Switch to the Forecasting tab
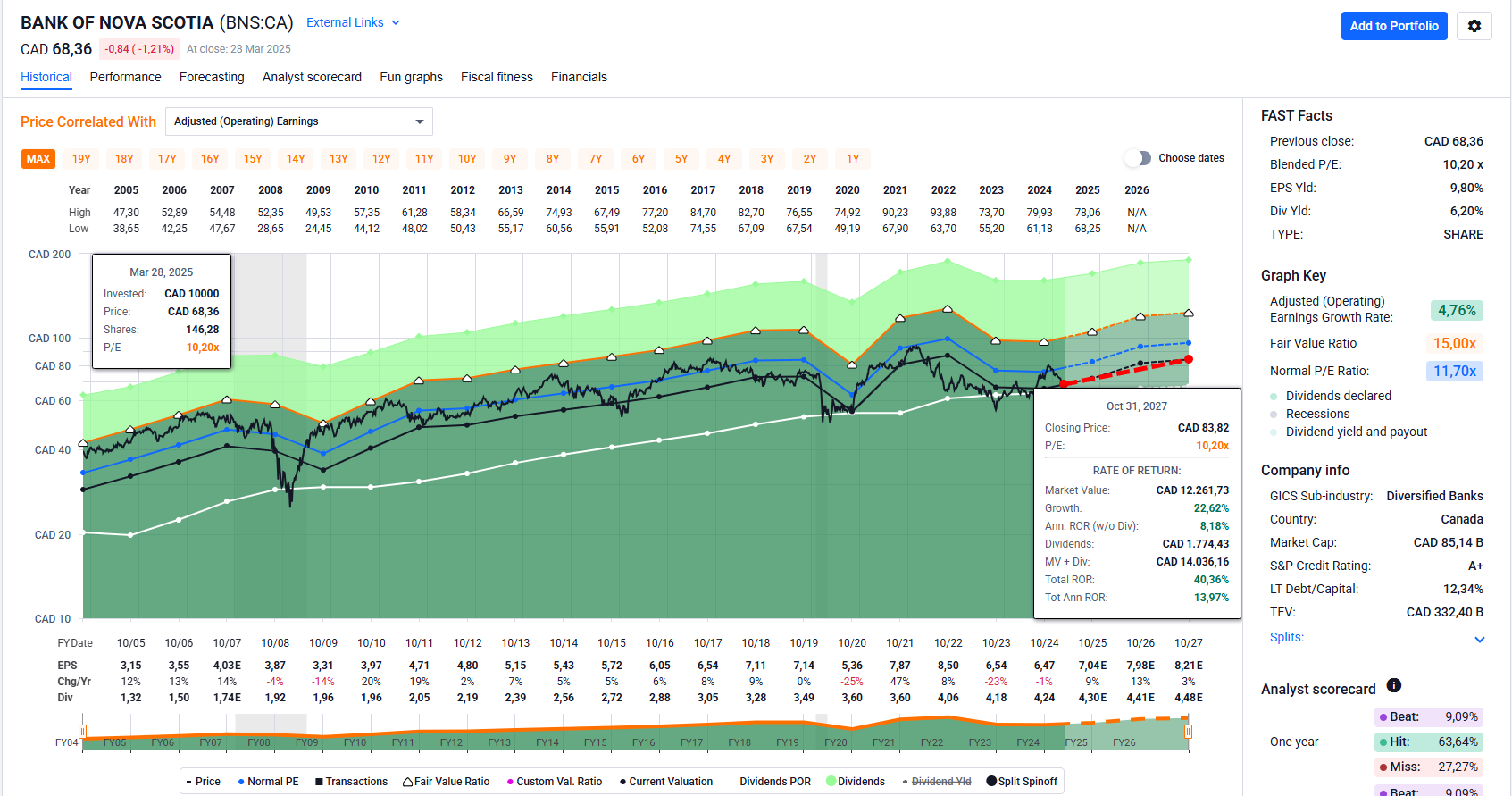This screenshot has width=1512, height=796. [212, 78]
